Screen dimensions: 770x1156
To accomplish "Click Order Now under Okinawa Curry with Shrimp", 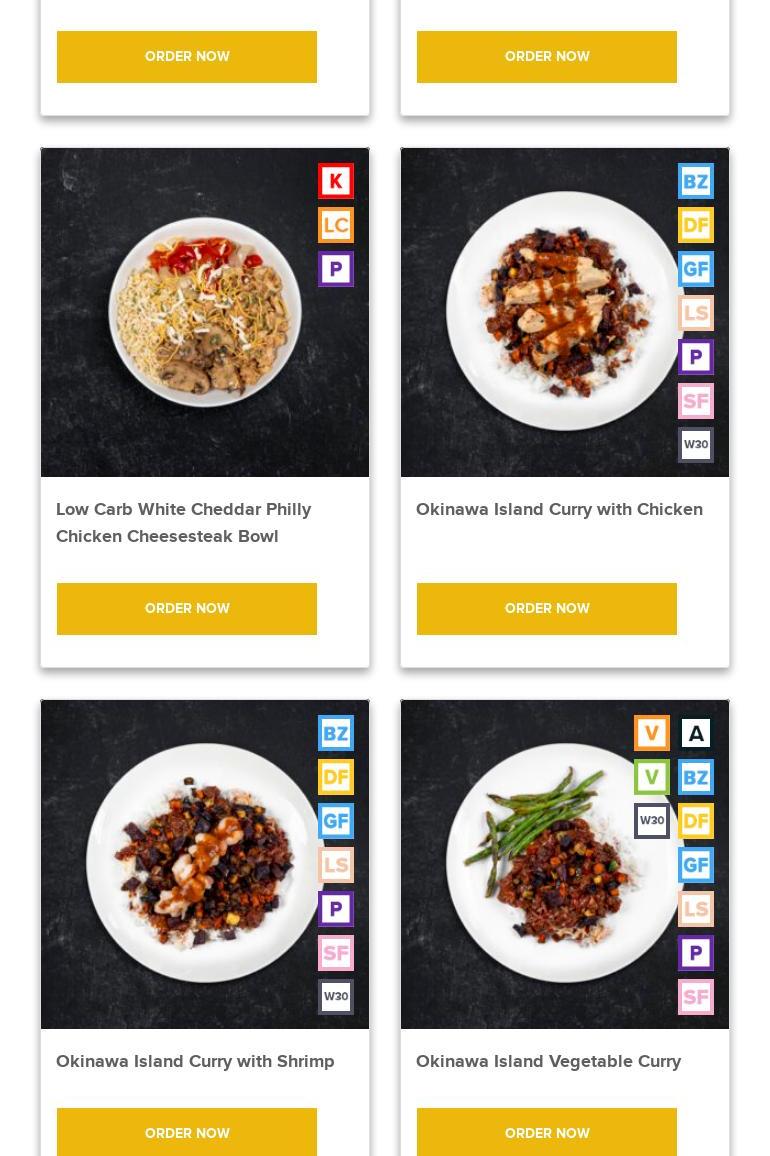I will 187,1132.
